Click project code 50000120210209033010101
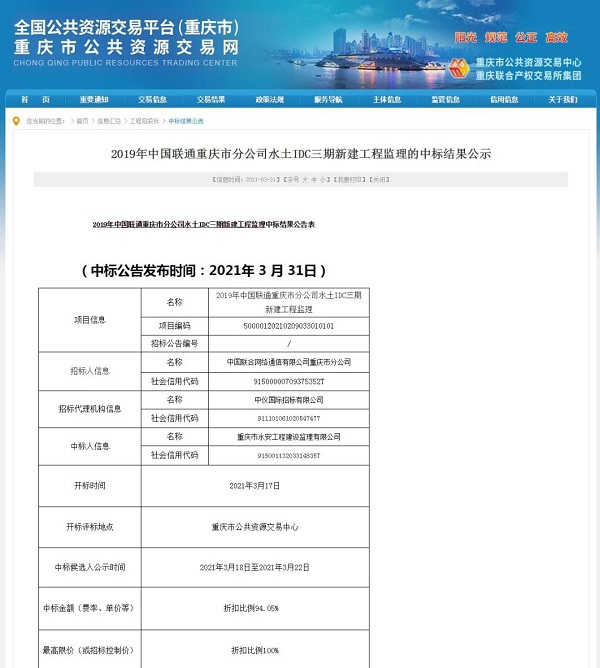600x668 pixels. pyautogui.click(x=288, y=326)
